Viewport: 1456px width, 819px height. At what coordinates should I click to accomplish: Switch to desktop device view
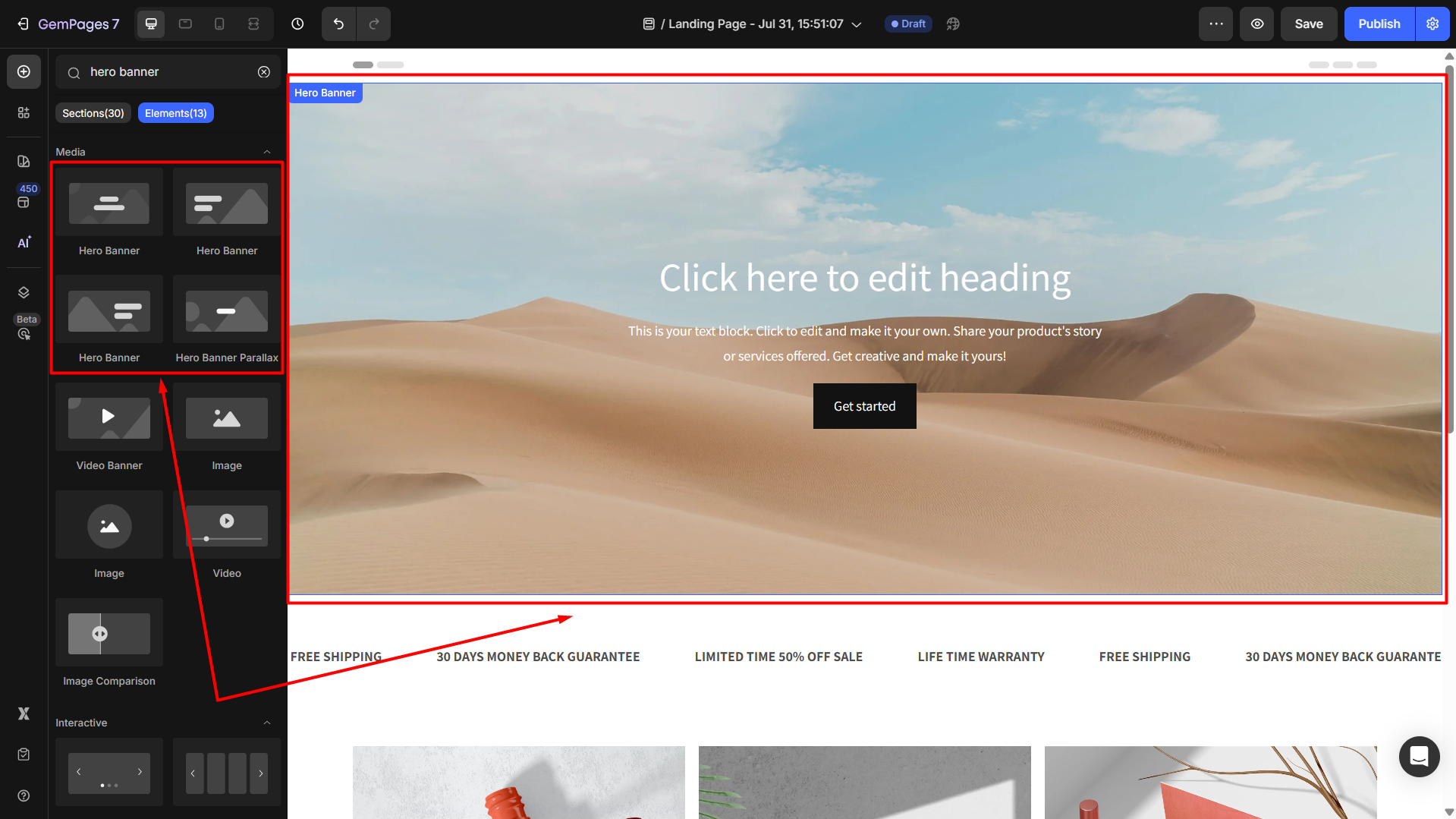tap(151, 24)
